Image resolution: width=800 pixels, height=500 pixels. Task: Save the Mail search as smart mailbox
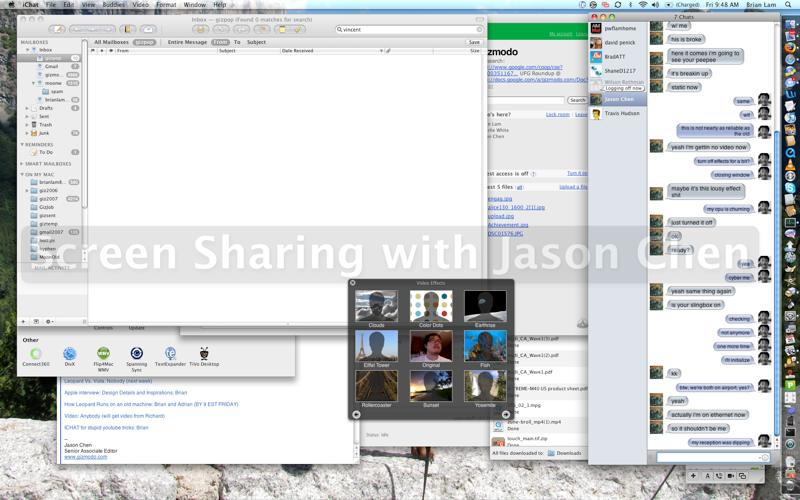point(474,42)
